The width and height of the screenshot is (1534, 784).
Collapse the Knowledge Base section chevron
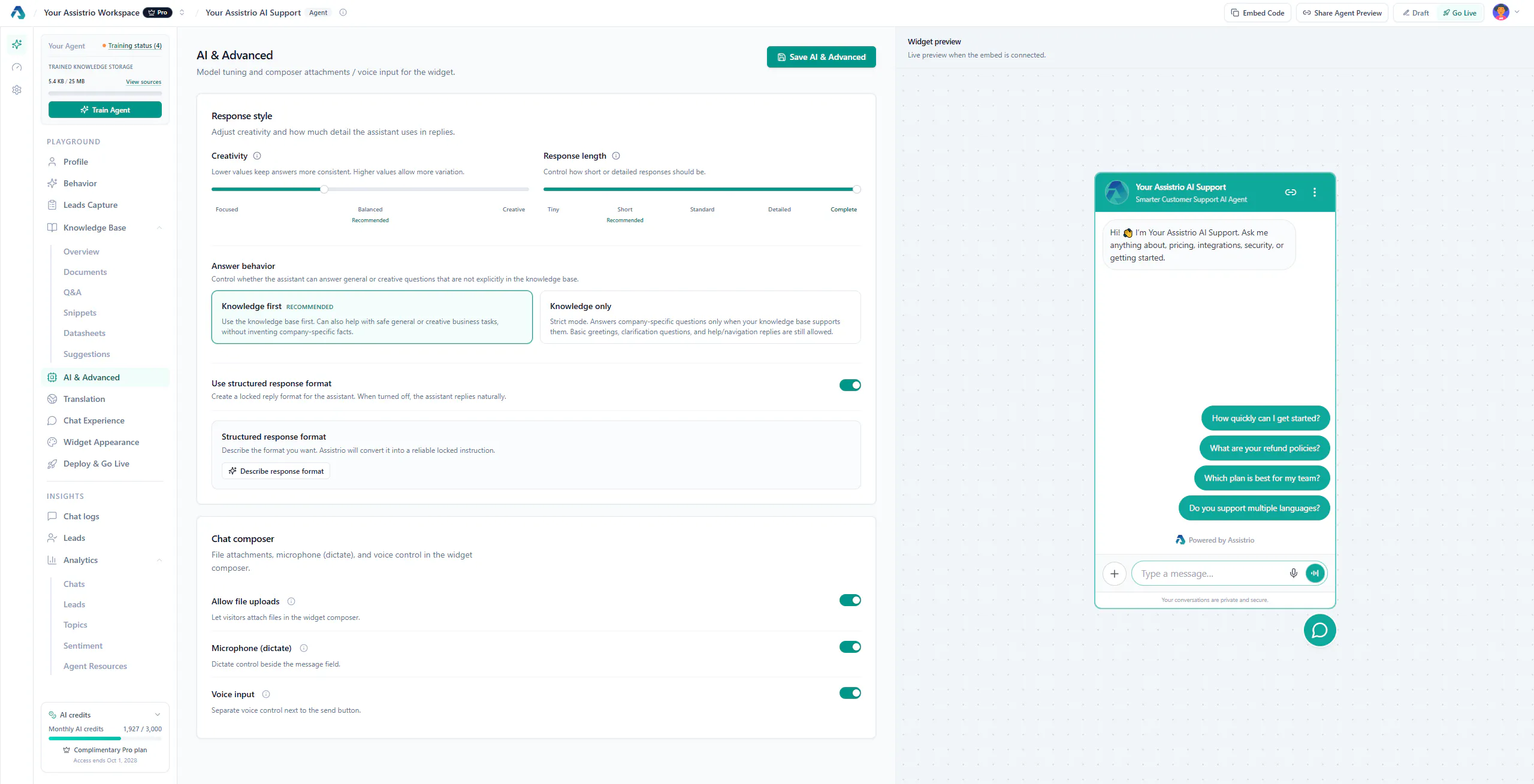[x=159, y=228]
